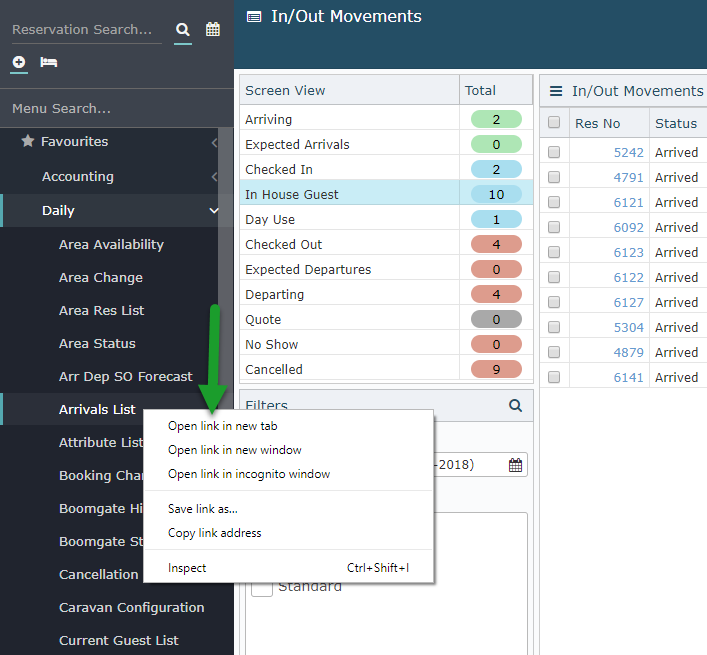This screenshot has width=707, height=655.
Task: Choose Open link in incognito window
Action: pos(249,474)
